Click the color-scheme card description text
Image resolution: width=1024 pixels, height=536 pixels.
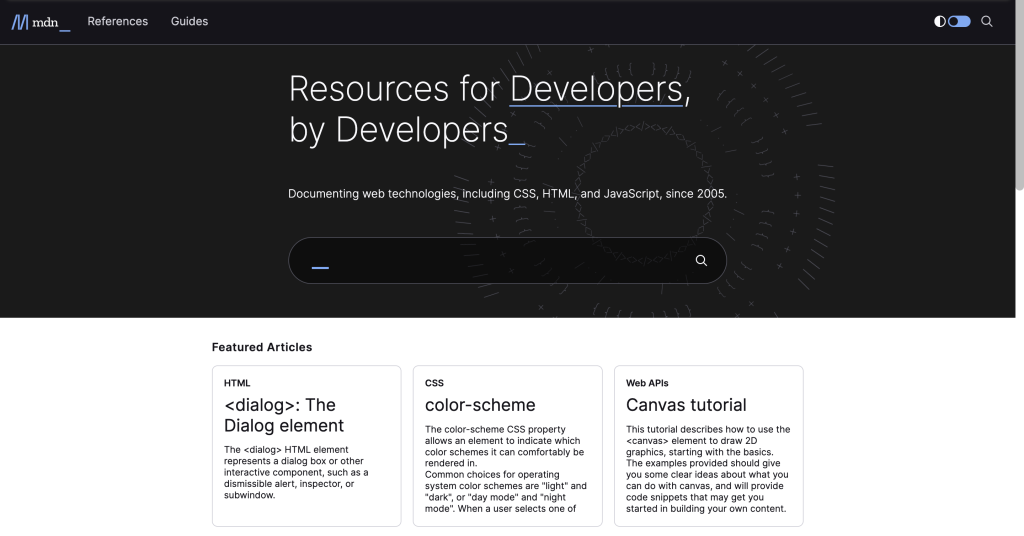(507, 468)
